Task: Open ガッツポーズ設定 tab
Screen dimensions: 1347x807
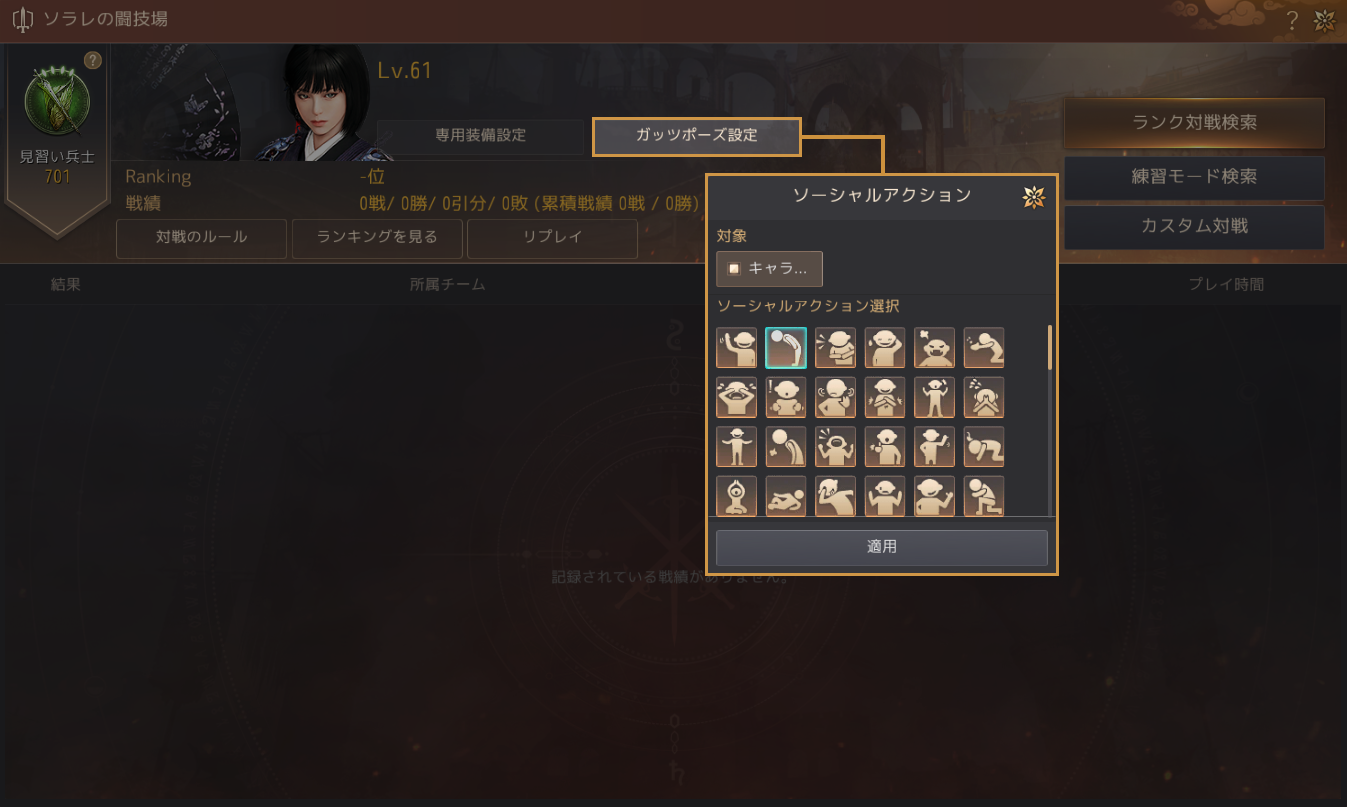Action: pyautogui.click(x=697, y=137)
